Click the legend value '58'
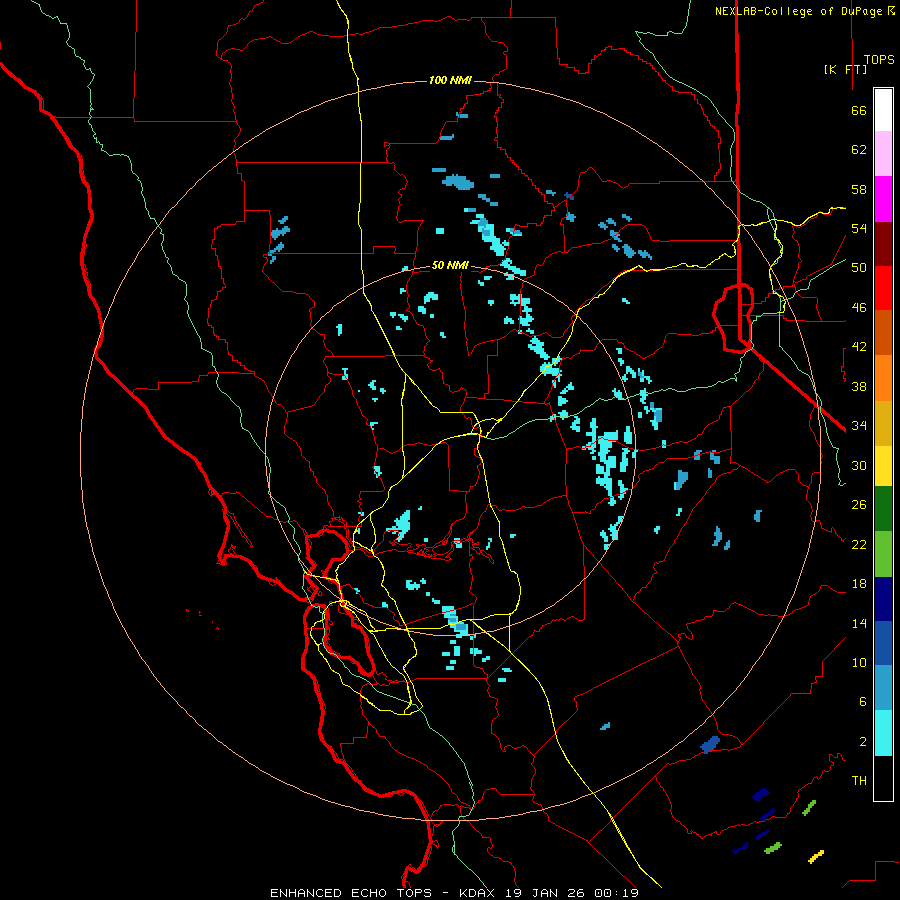 click(859, 189)
